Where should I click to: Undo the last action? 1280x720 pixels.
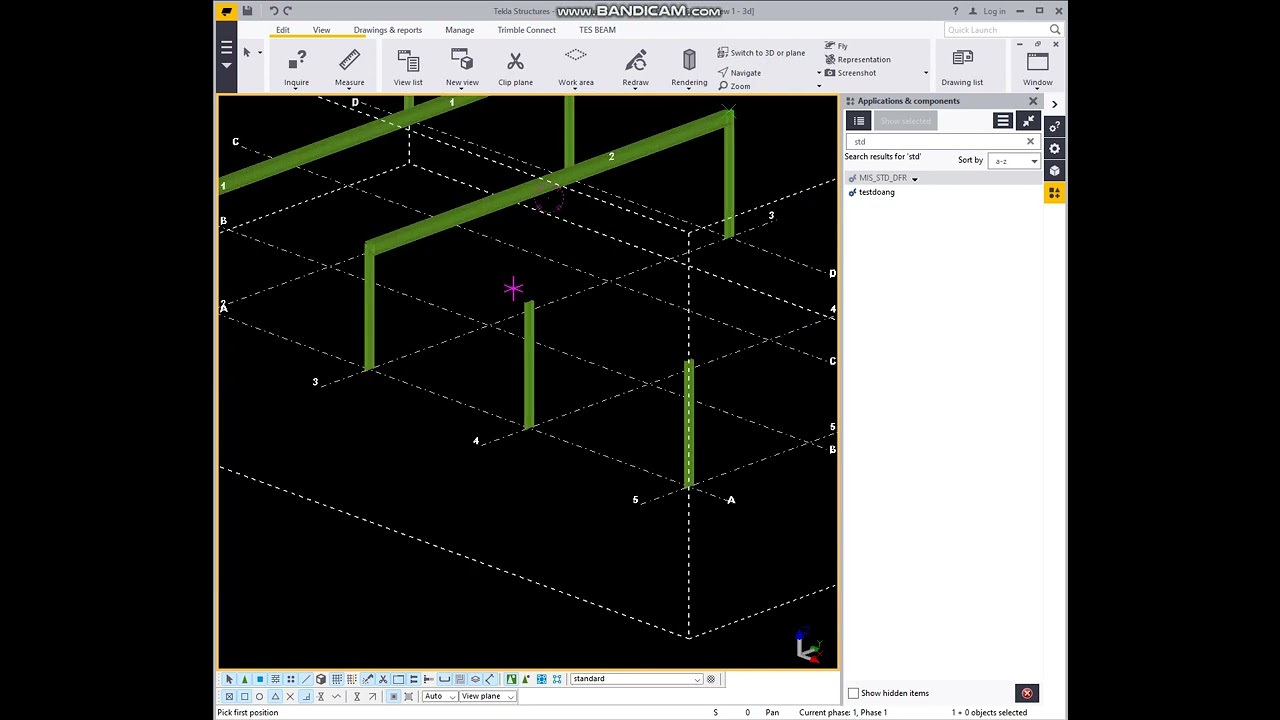pyautogui.click(x=273, y=11)
